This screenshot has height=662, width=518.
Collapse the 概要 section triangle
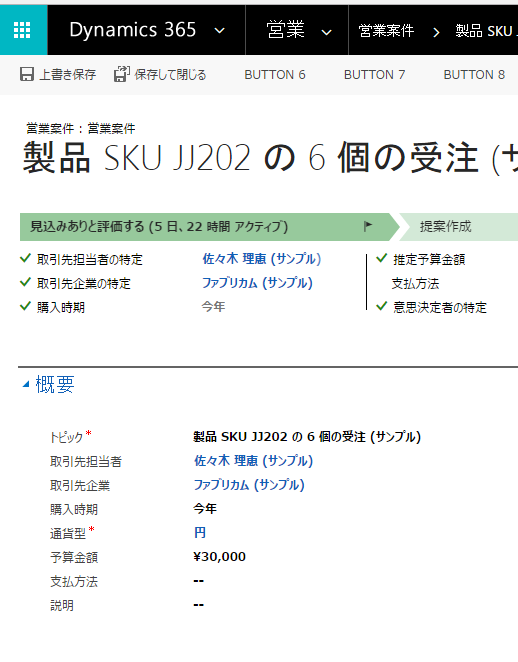click(x=26, y=384)
